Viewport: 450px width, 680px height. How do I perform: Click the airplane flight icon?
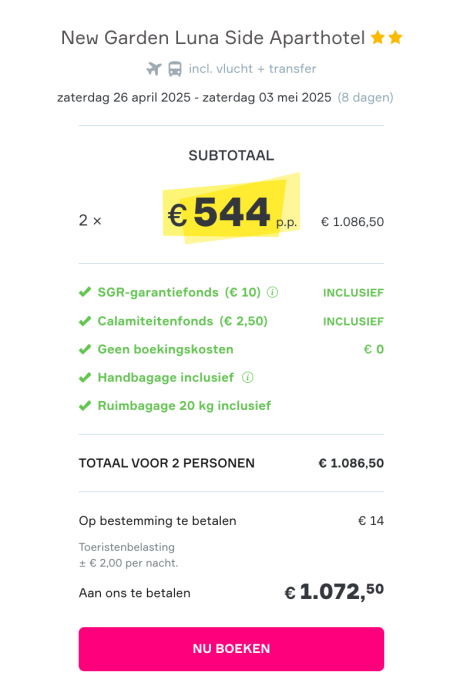pyautogui.click(x=153, y=69)
